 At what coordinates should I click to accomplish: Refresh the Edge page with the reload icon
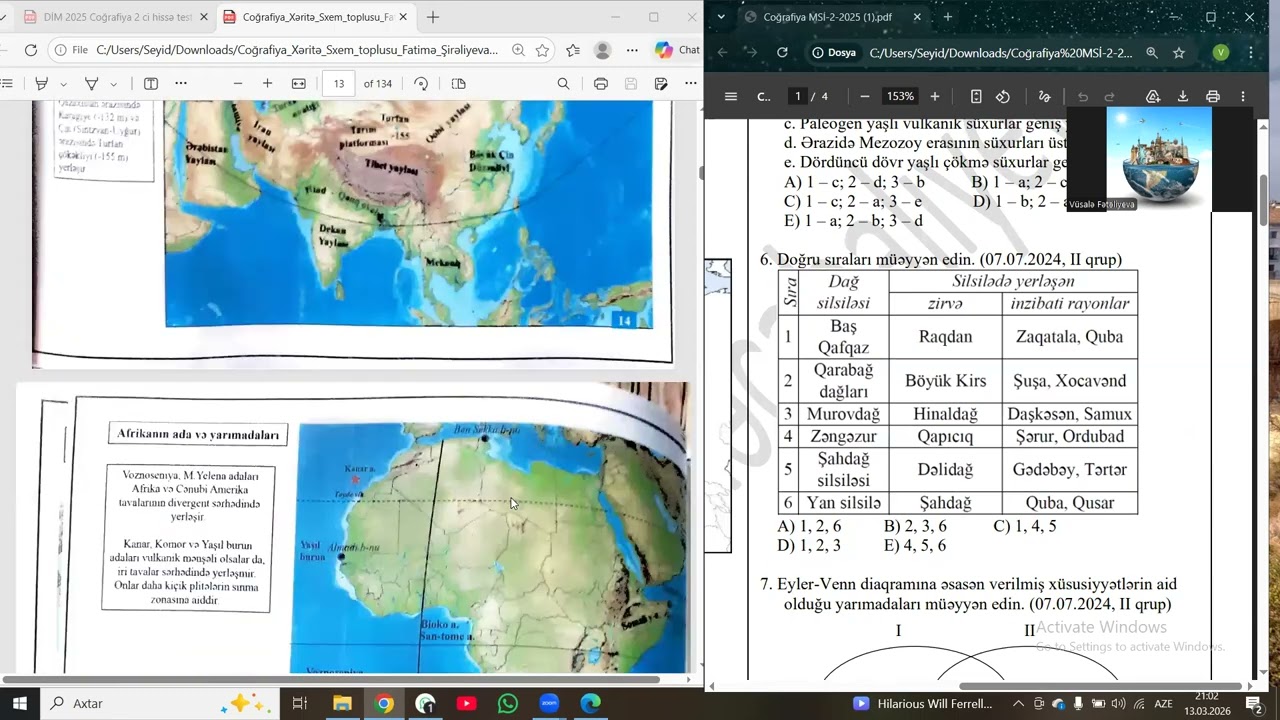[x=31, y=50]
